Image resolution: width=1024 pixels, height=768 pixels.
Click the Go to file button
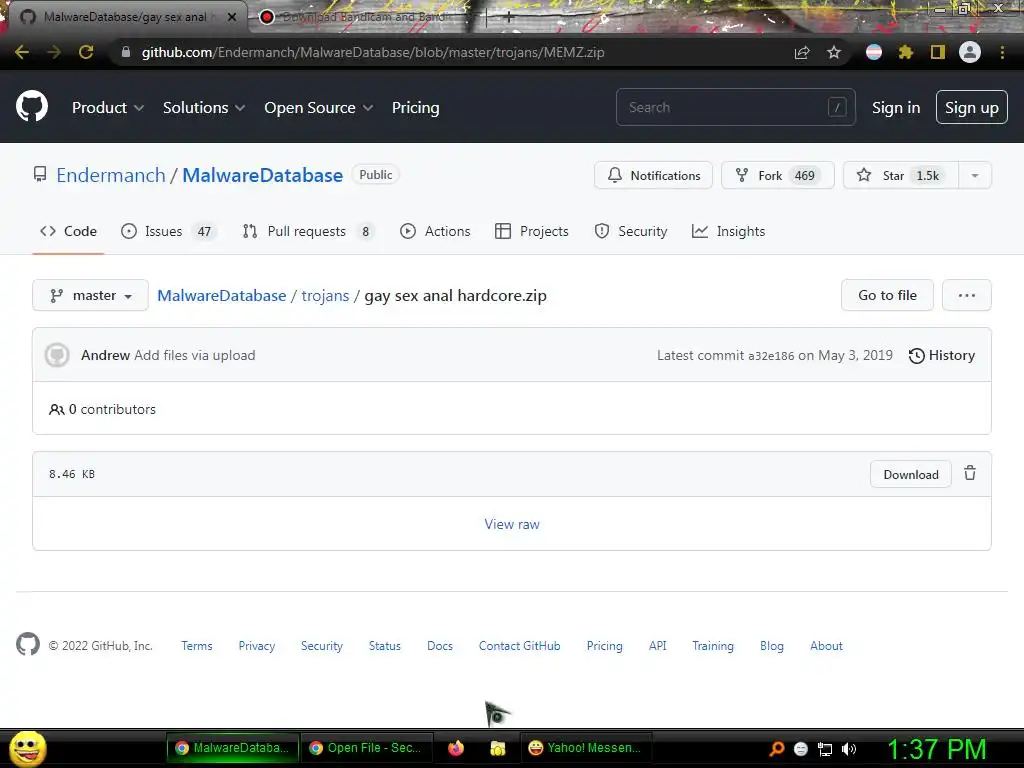click(x=887, y=295)
